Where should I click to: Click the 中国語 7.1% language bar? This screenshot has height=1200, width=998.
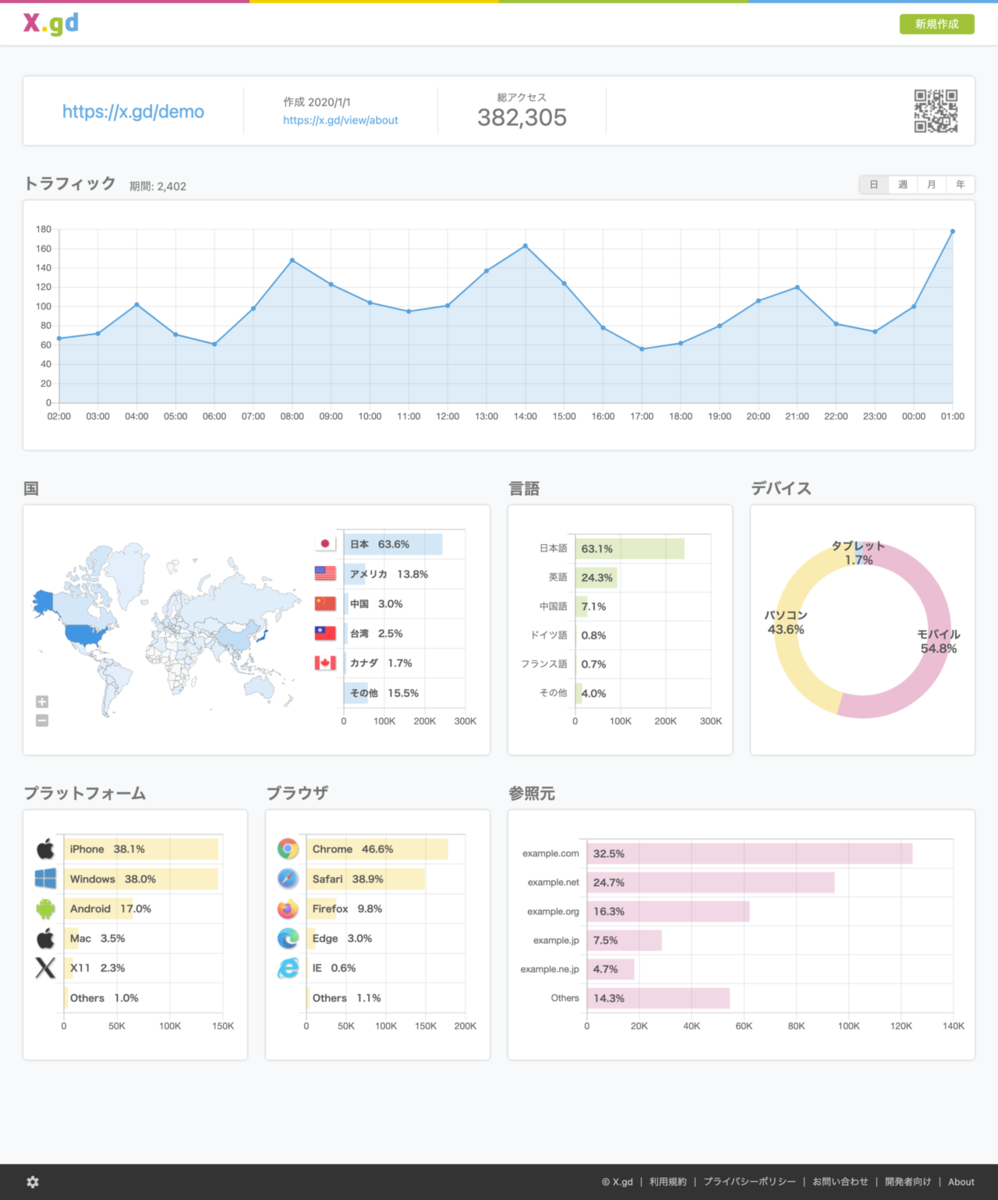(581, 607)
